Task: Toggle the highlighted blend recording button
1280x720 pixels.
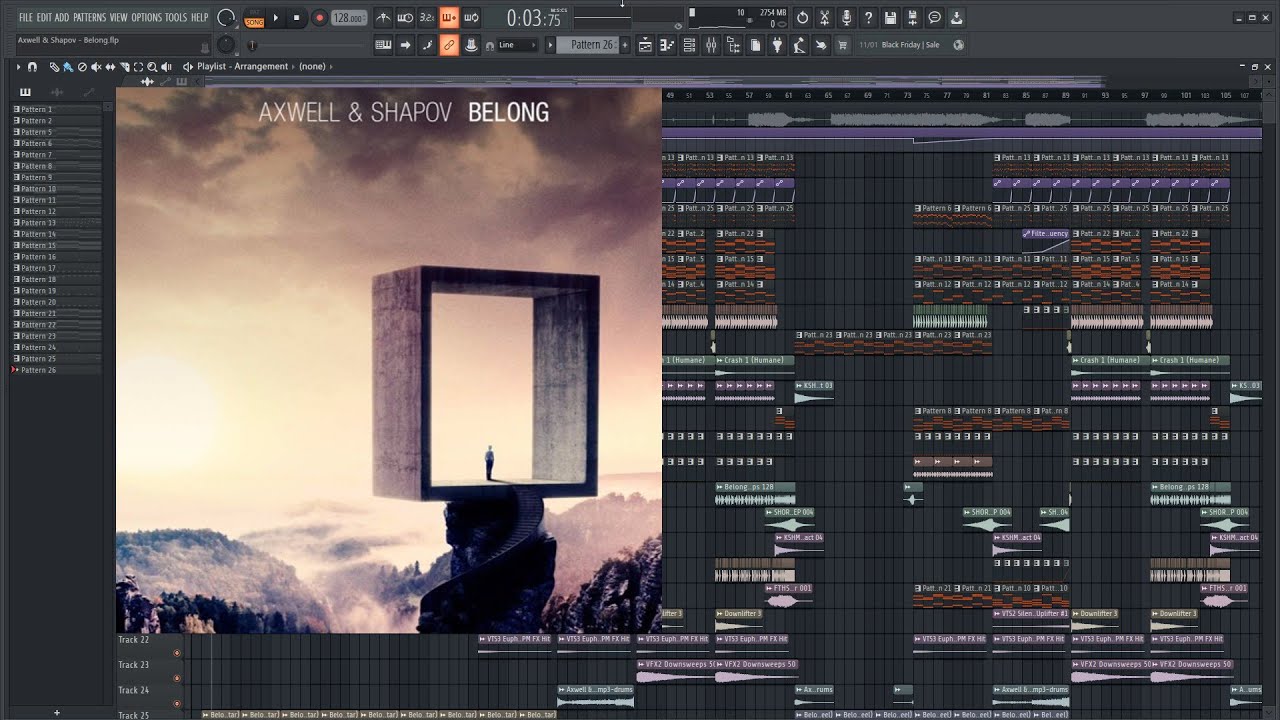Action: click(x=449, y=18)
